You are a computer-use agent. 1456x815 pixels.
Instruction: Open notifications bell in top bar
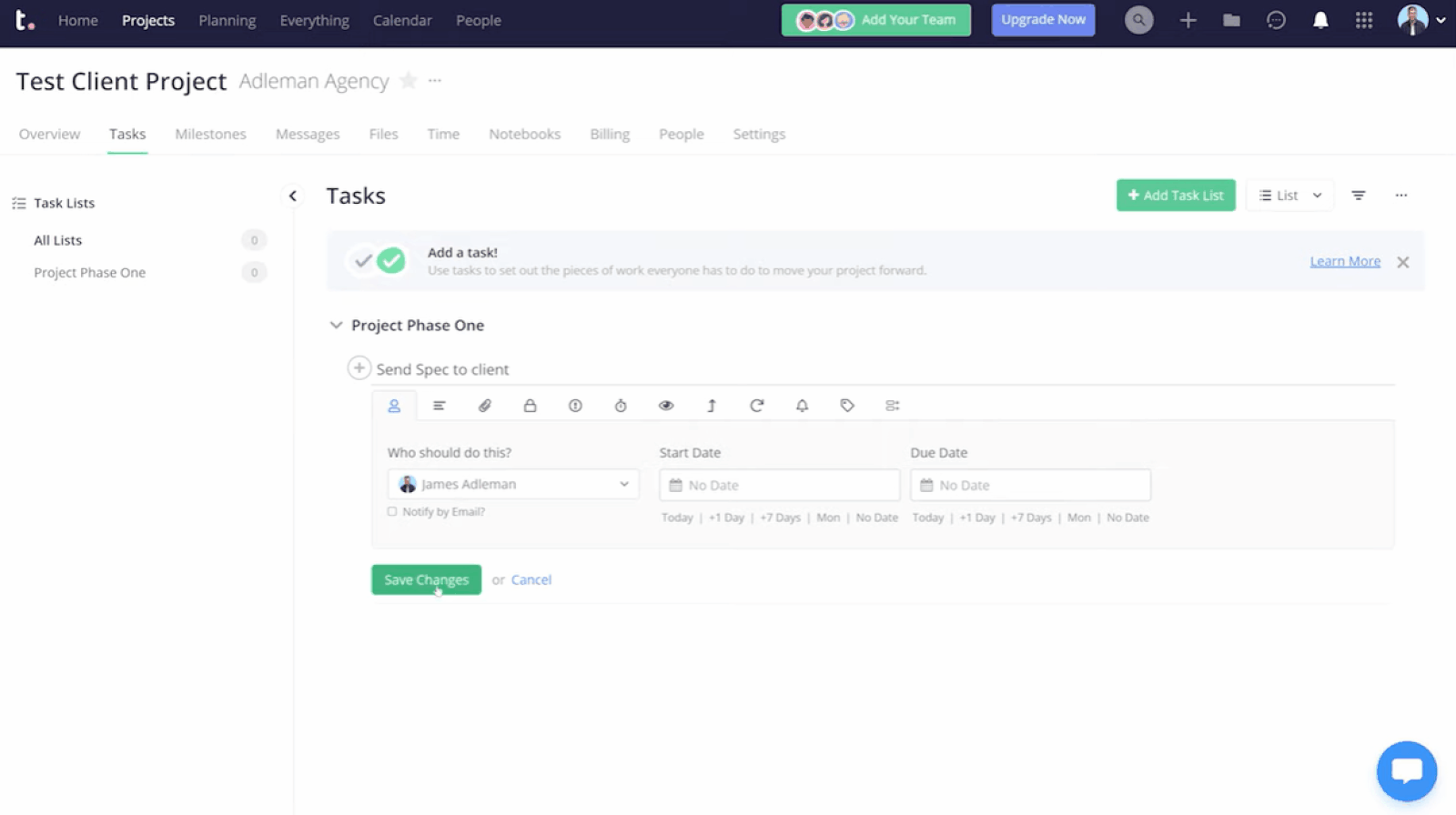coord(1320,20)
